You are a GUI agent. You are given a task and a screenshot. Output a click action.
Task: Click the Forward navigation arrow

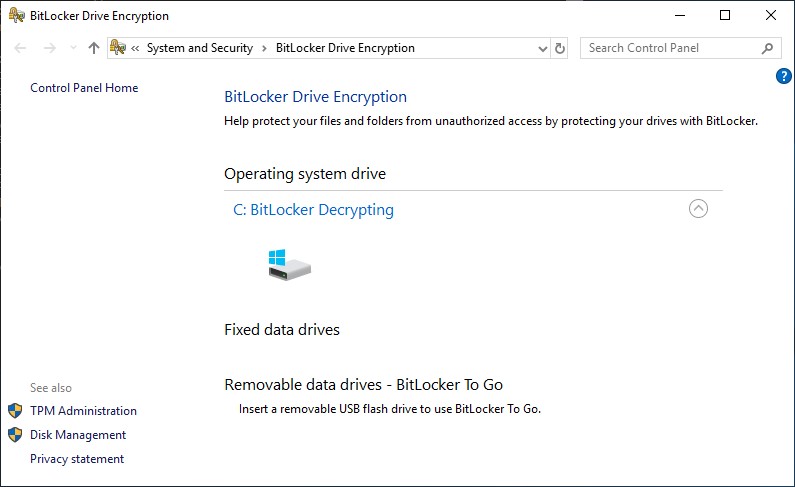(x=49, y=48)
